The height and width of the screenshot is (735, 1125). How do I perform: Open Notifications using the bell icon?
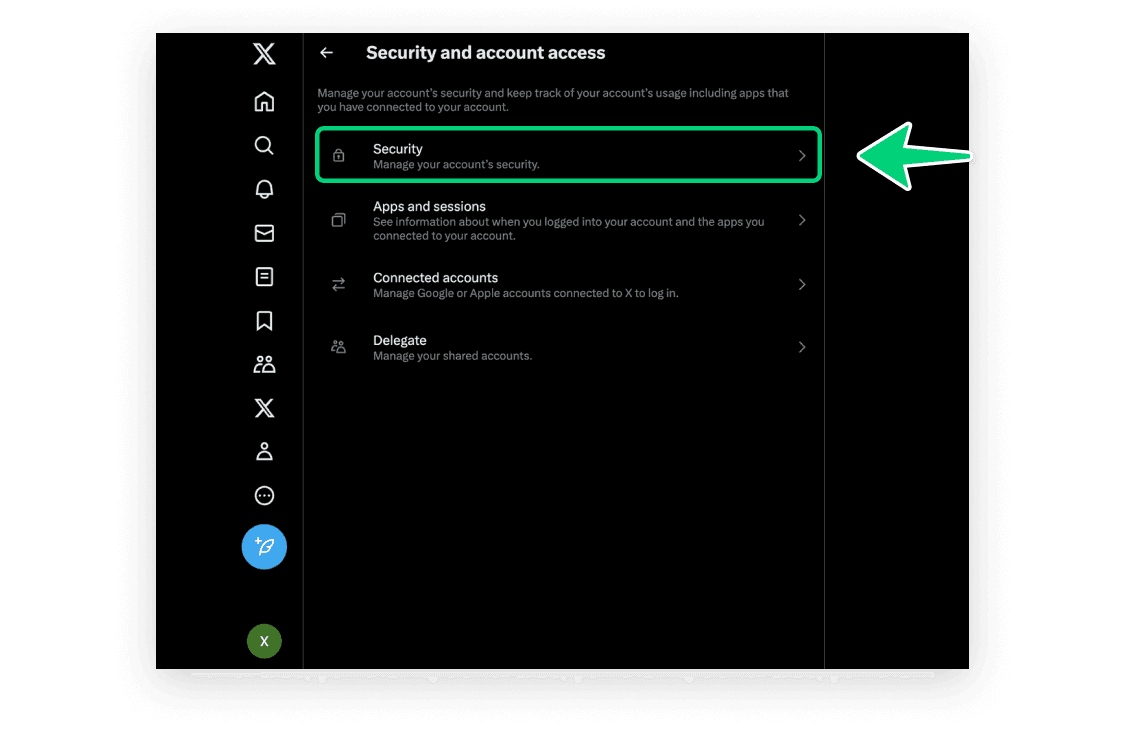tap(264, 189)
